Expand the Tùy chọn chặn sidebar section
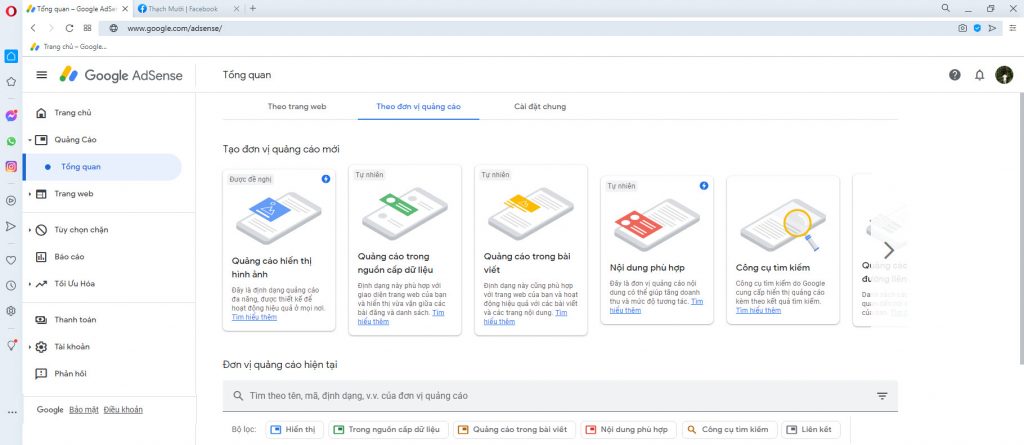This screenshot has width=1024, height=445. click(82, 229)
